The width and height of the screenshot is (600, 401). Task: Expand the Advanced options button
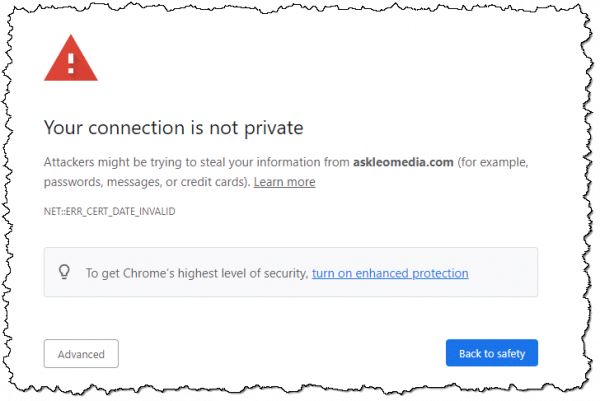(81, 354)
